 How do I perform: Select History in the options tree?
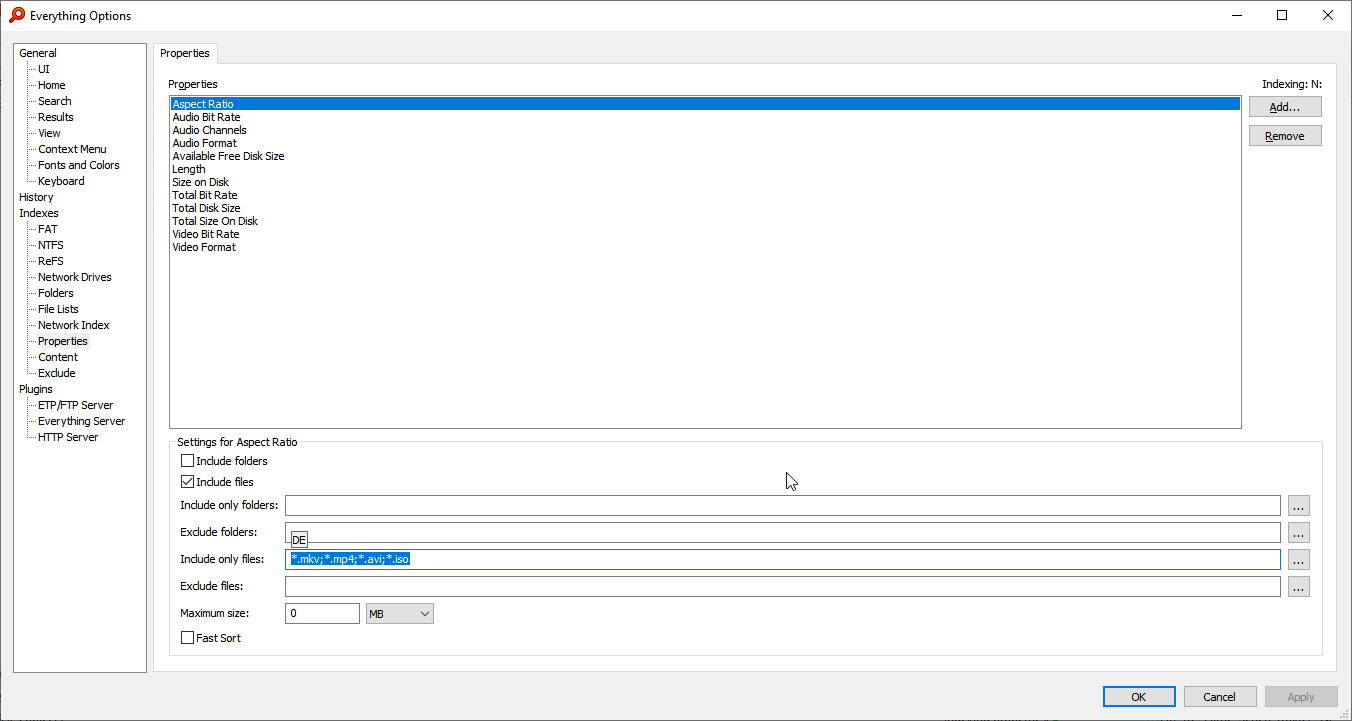36,197
